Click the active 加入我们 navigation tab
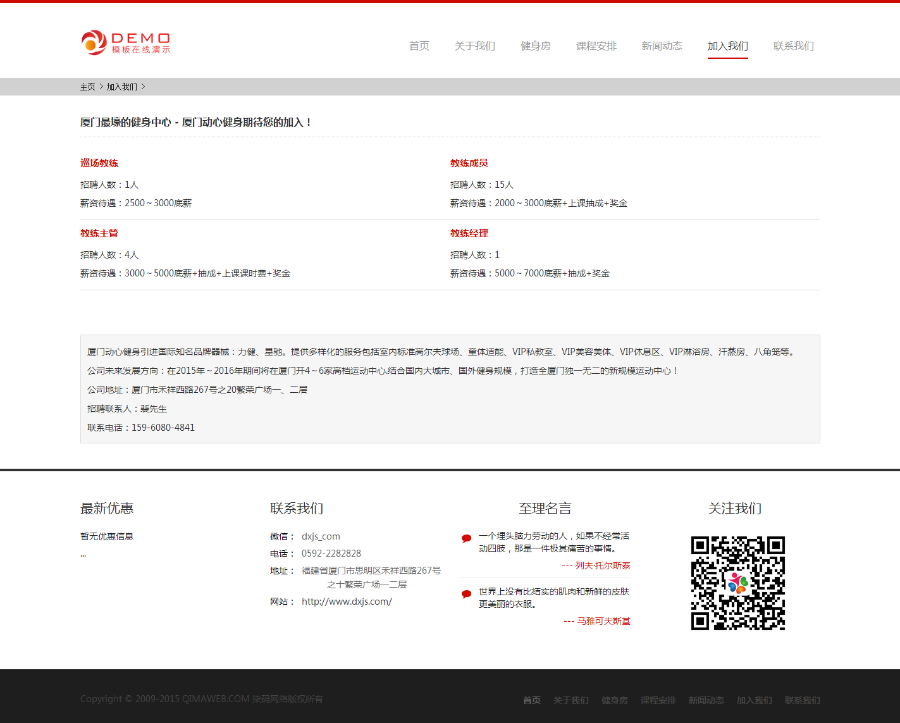Screen dimensions: 900x723 728,46
